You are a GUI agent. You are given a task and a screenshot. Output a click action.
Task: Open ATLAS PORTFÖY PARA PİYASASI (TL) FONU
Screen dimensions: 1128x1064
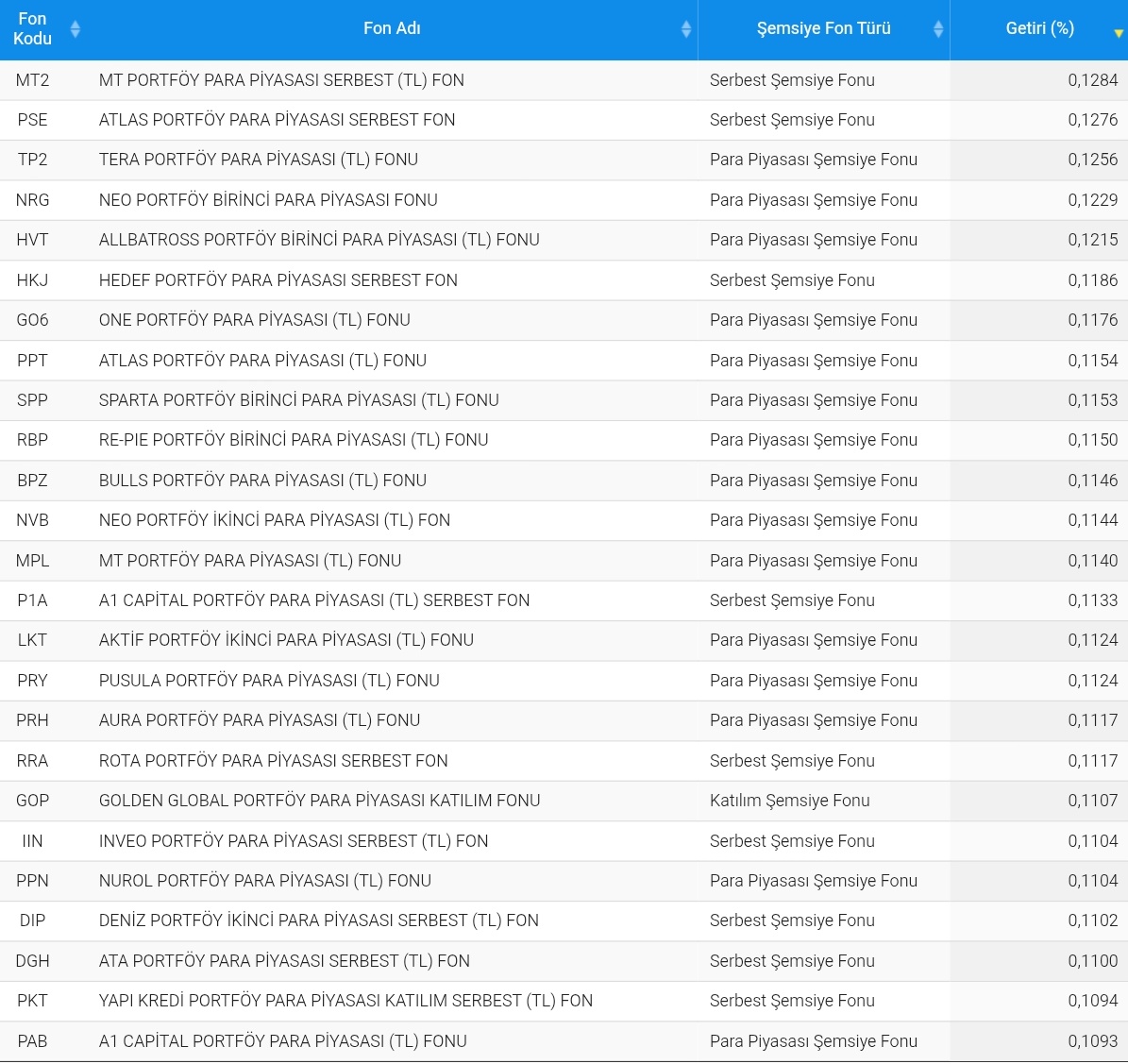click(x=262, y=361)
